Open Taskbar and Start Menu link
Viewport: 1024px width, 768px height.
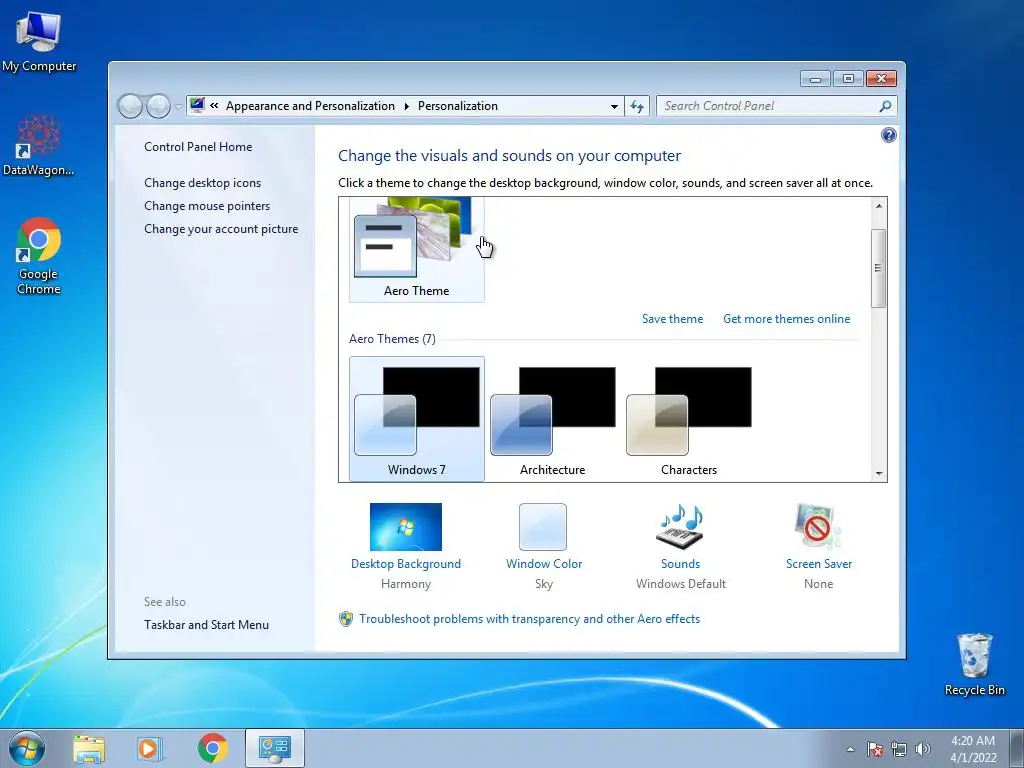click(206, 624)
